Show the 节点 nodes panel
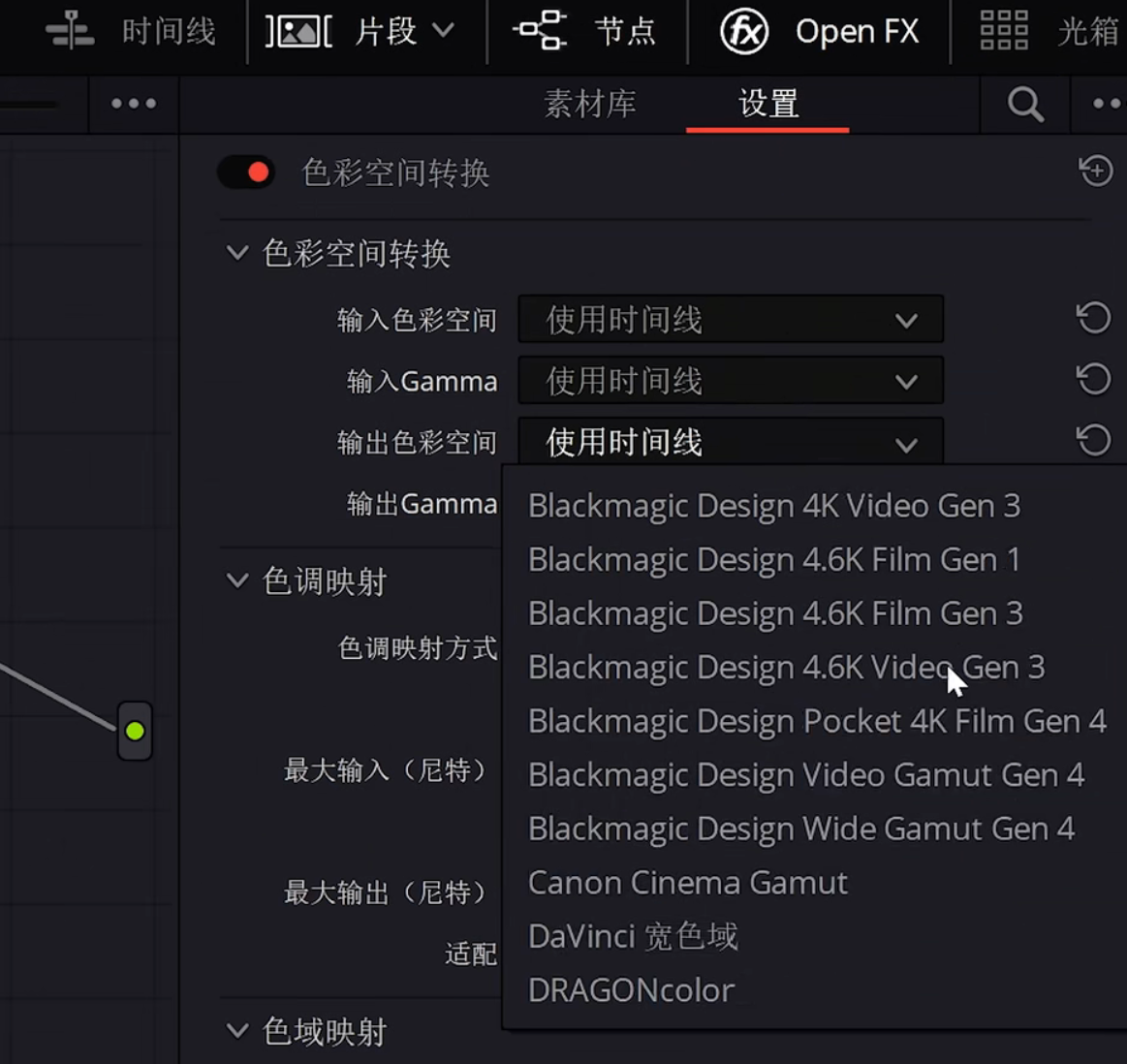 tap(584, 31)
